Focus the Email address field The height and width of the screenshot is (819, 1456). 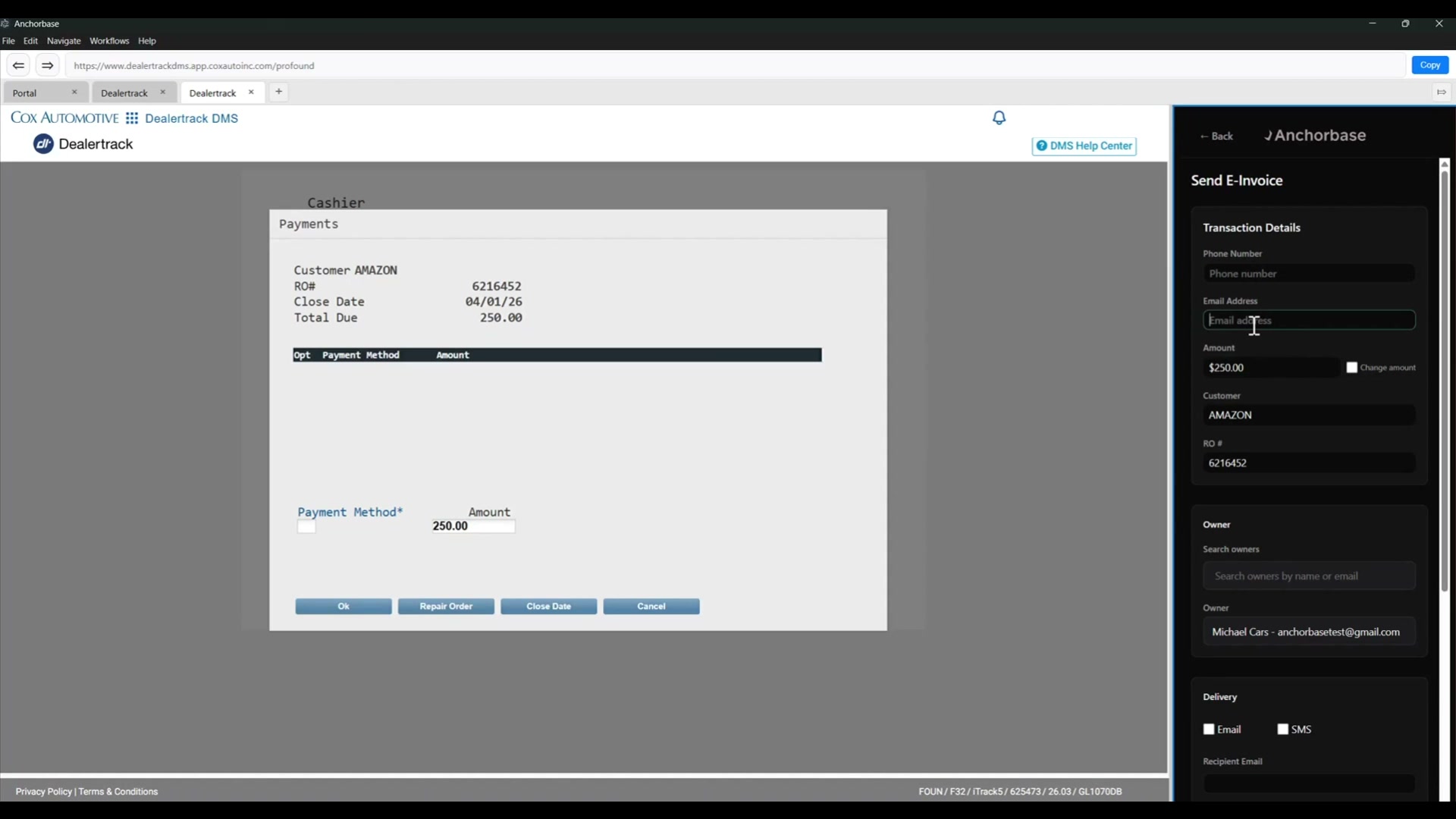pyautogui.click(x=1308, y=321)
